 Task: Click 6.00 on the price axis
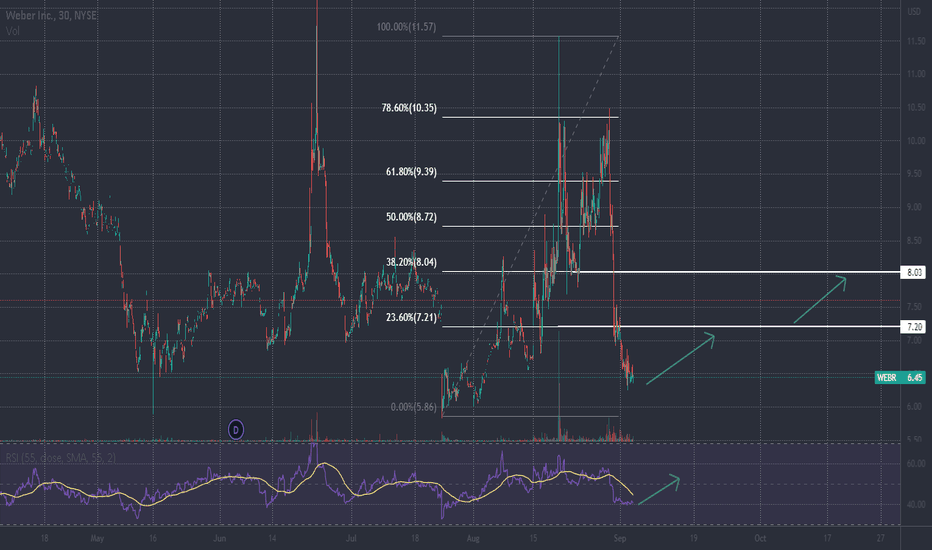[x=915, y=407]
